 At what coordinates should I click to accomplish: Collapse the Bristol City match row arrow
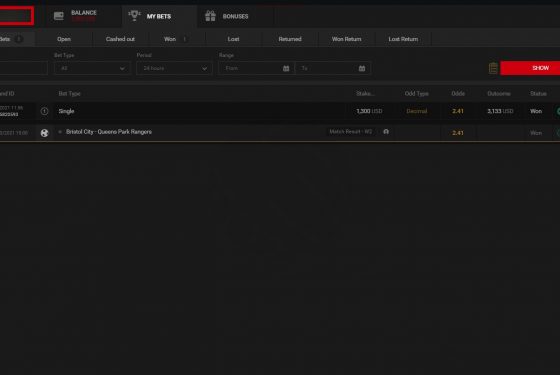click(60, 132)
